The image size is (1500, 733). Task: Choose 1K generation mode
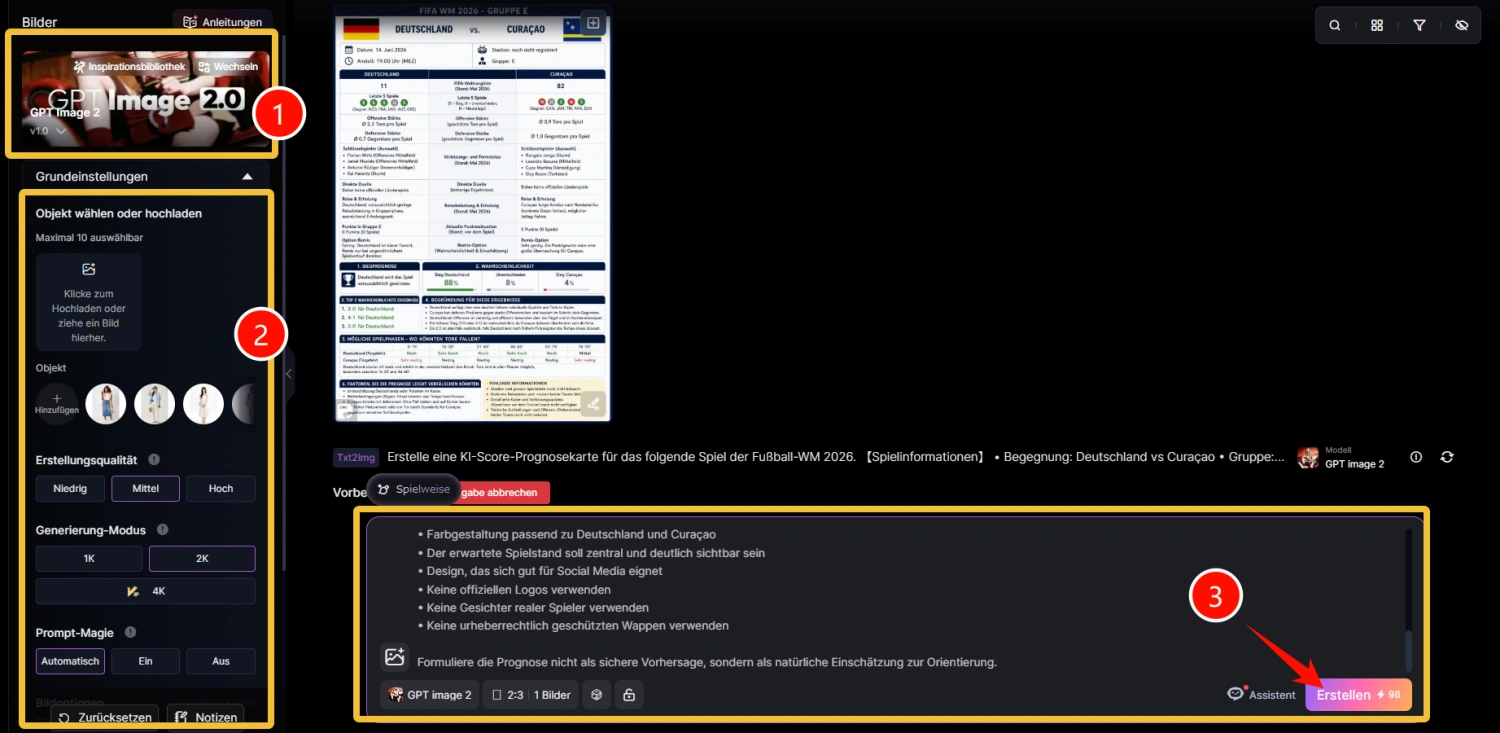(x=89, y=559)
